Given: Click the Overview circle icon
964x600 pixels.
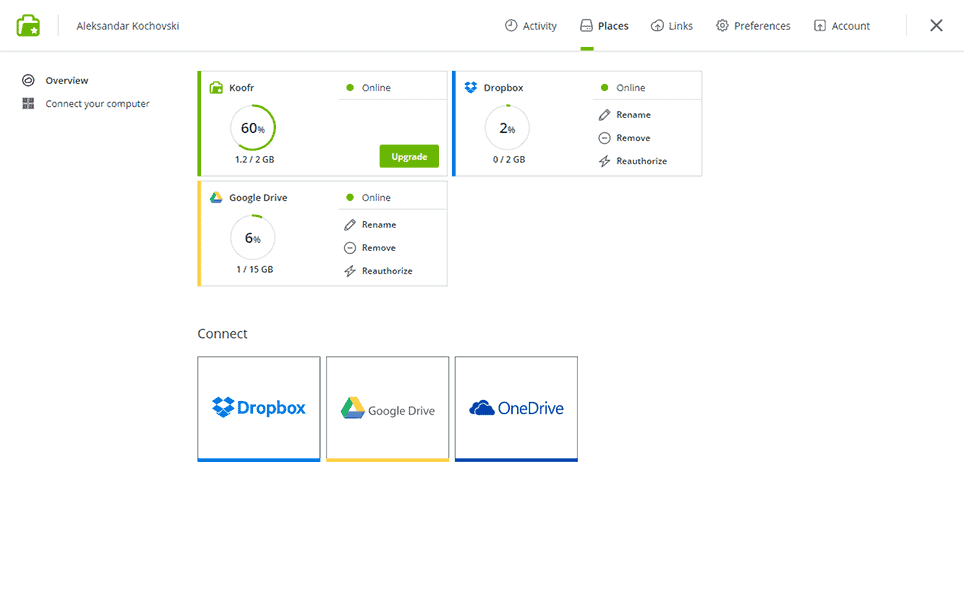Looking at the screenshot, I should click(28, 81).
